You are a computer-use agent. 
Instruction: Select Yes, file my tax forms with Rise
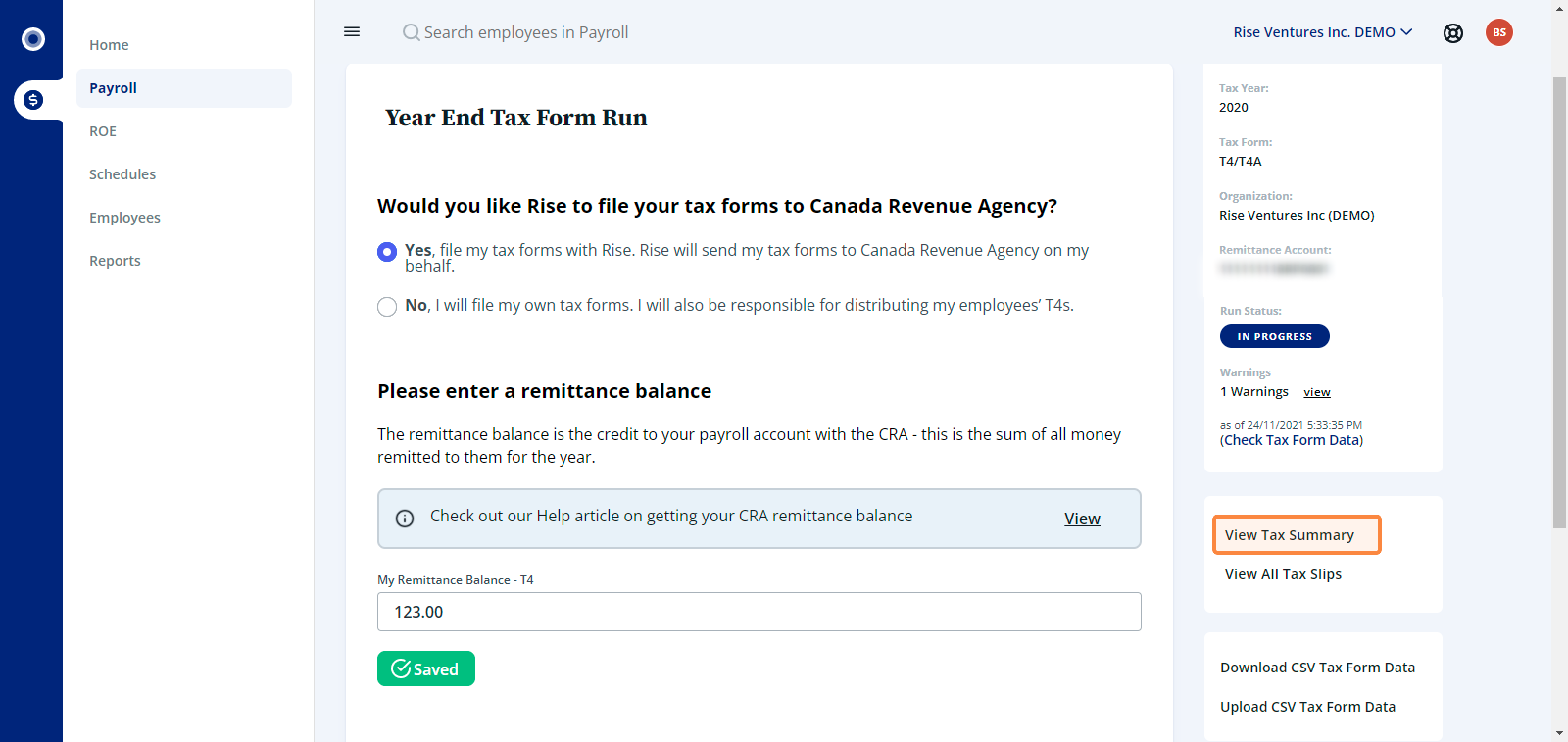[387, 251]
